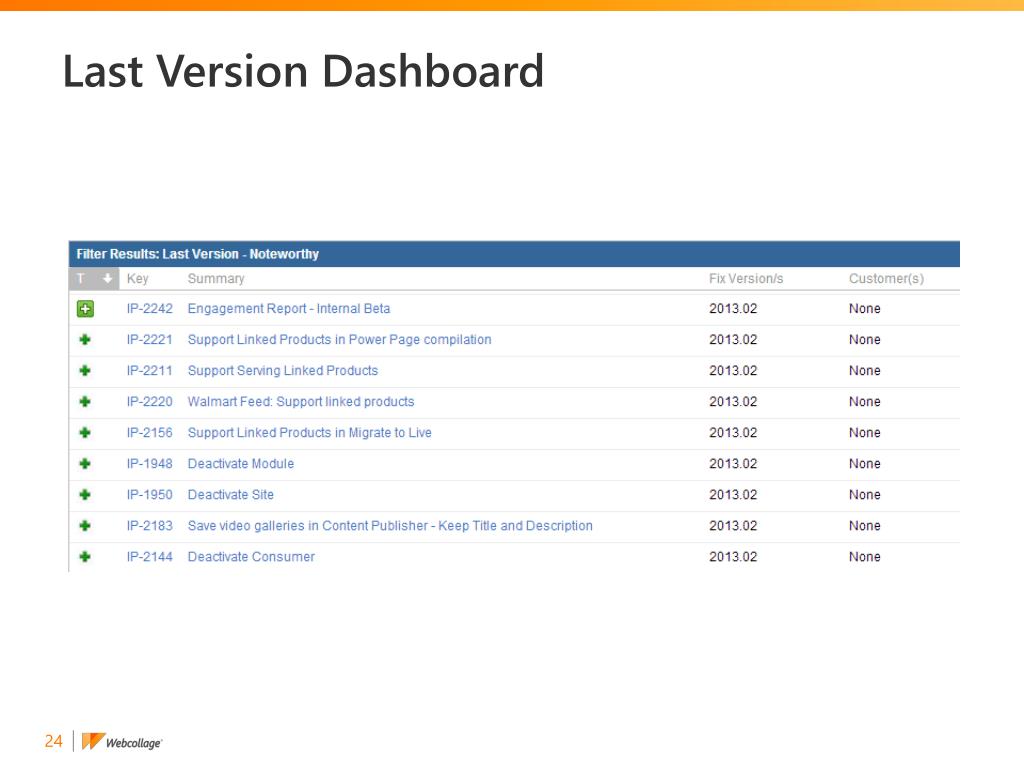Viewport: 1024px width, 768px height.
Task: Open Support Linked Products in Power Page compilation
Action: 340,340
